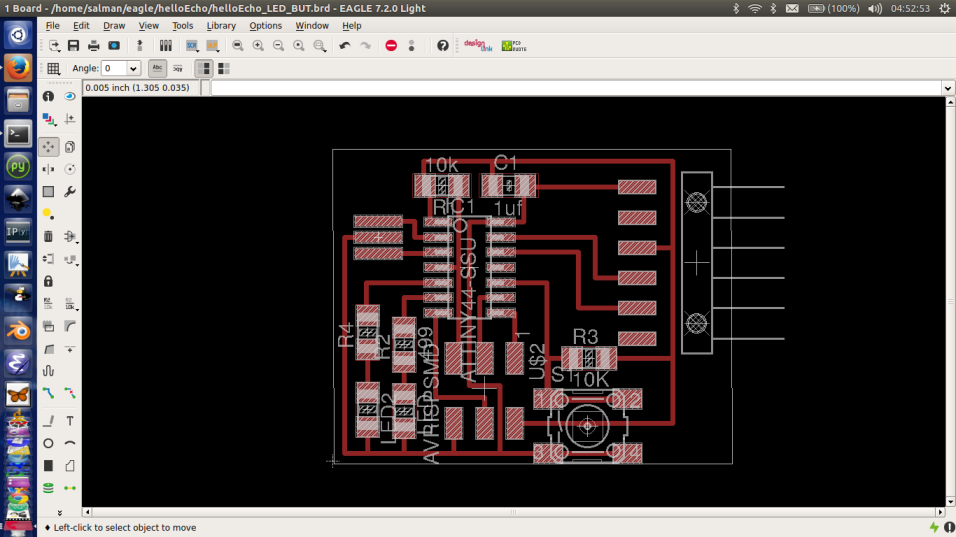Click the command line input field
This screenshot has height=537, width=956.
tap(575, 88)
